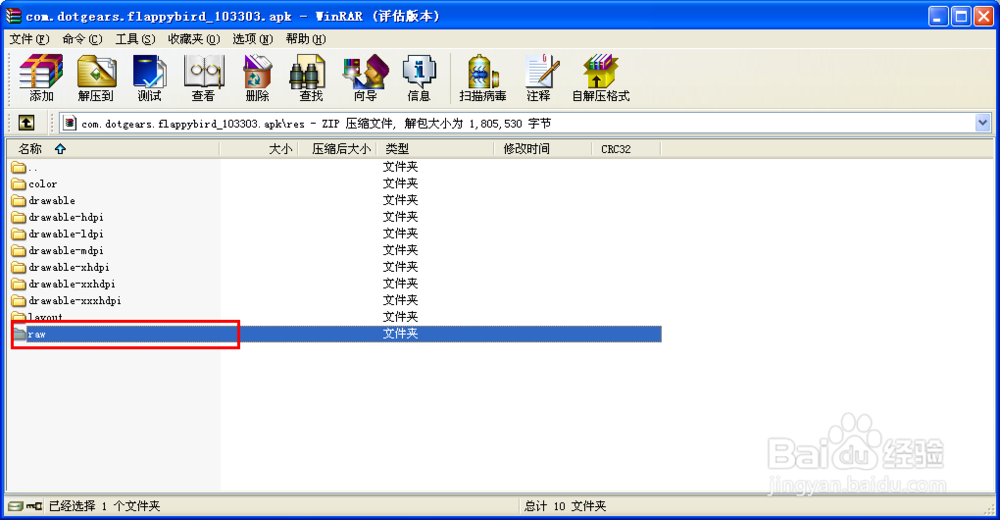Click the SFX (自解压格式) toolbar icon
The width and height of the screenshot is (1000, 520).
pyautogui.click(x=601, y=78)
